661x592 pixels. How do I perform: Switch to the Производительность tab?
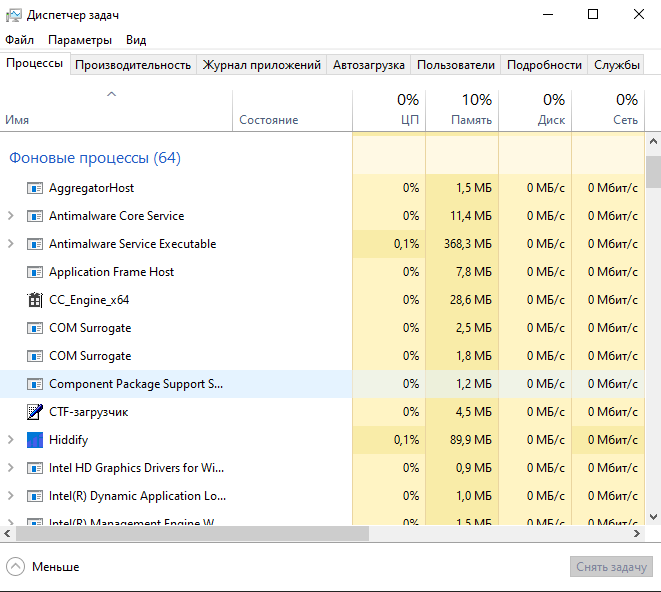133,65
